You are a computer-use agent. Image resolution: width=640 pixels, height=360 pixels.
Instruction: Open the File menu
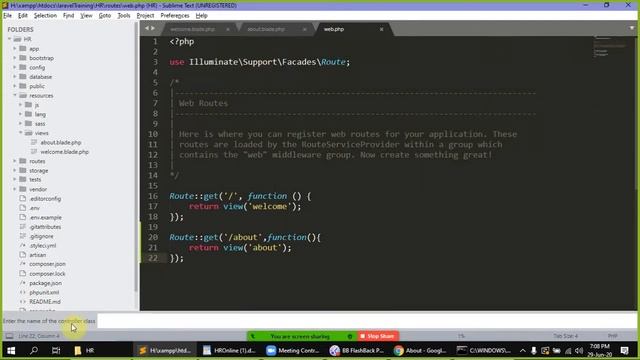coord(7,16)
